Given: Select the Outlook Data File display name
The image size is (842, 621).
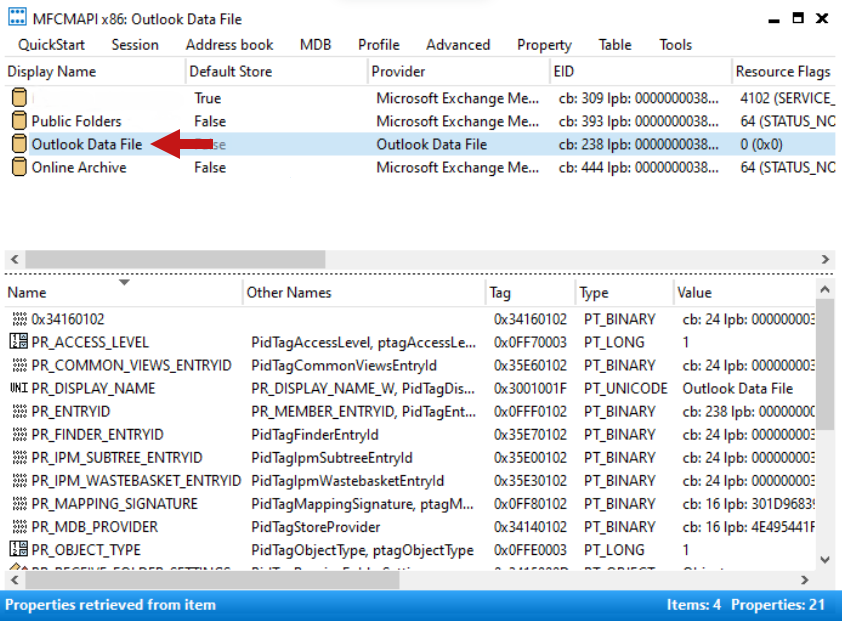Looking at the screenshot, I should click(x=87, y=144).
